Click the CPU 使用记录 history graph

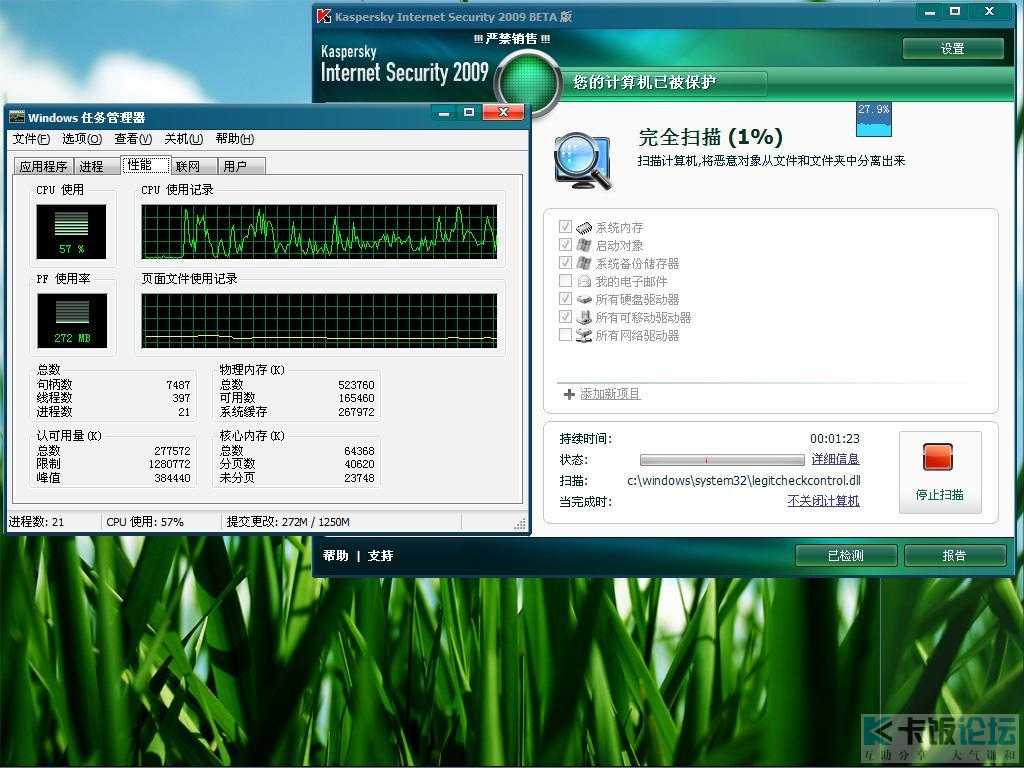319,232
